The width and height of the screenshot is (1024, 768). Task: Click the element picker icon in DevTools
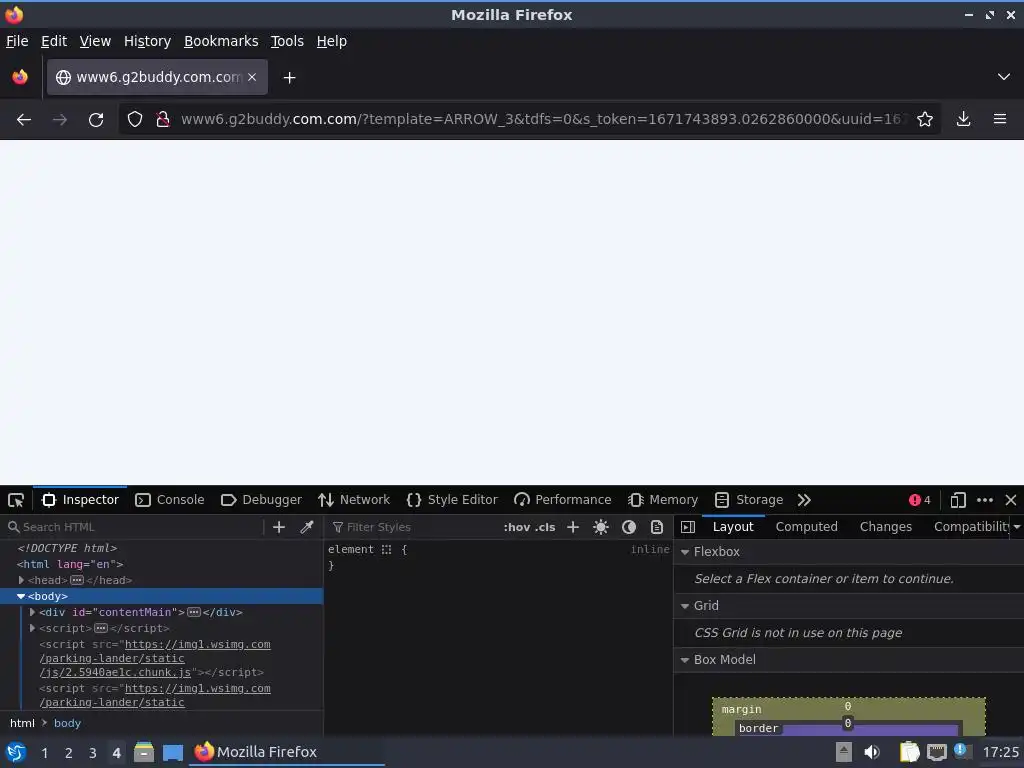click(x=16, y=500)
